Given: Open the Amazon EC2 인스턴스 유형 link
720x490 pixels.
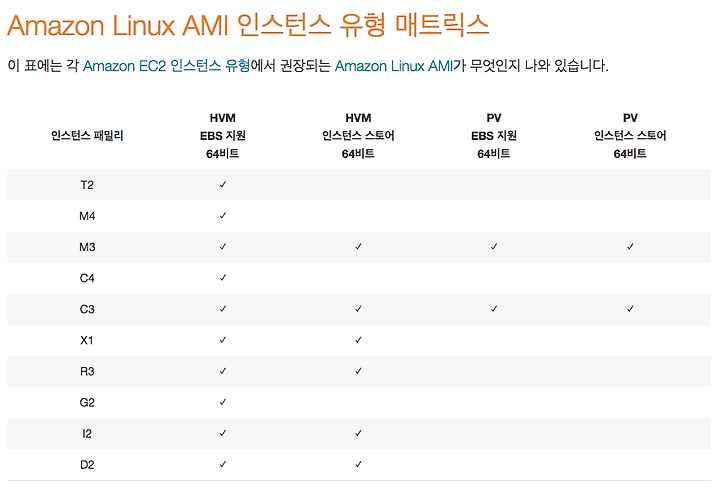Looking at the screenshot, I should click(x=166, y=66).
